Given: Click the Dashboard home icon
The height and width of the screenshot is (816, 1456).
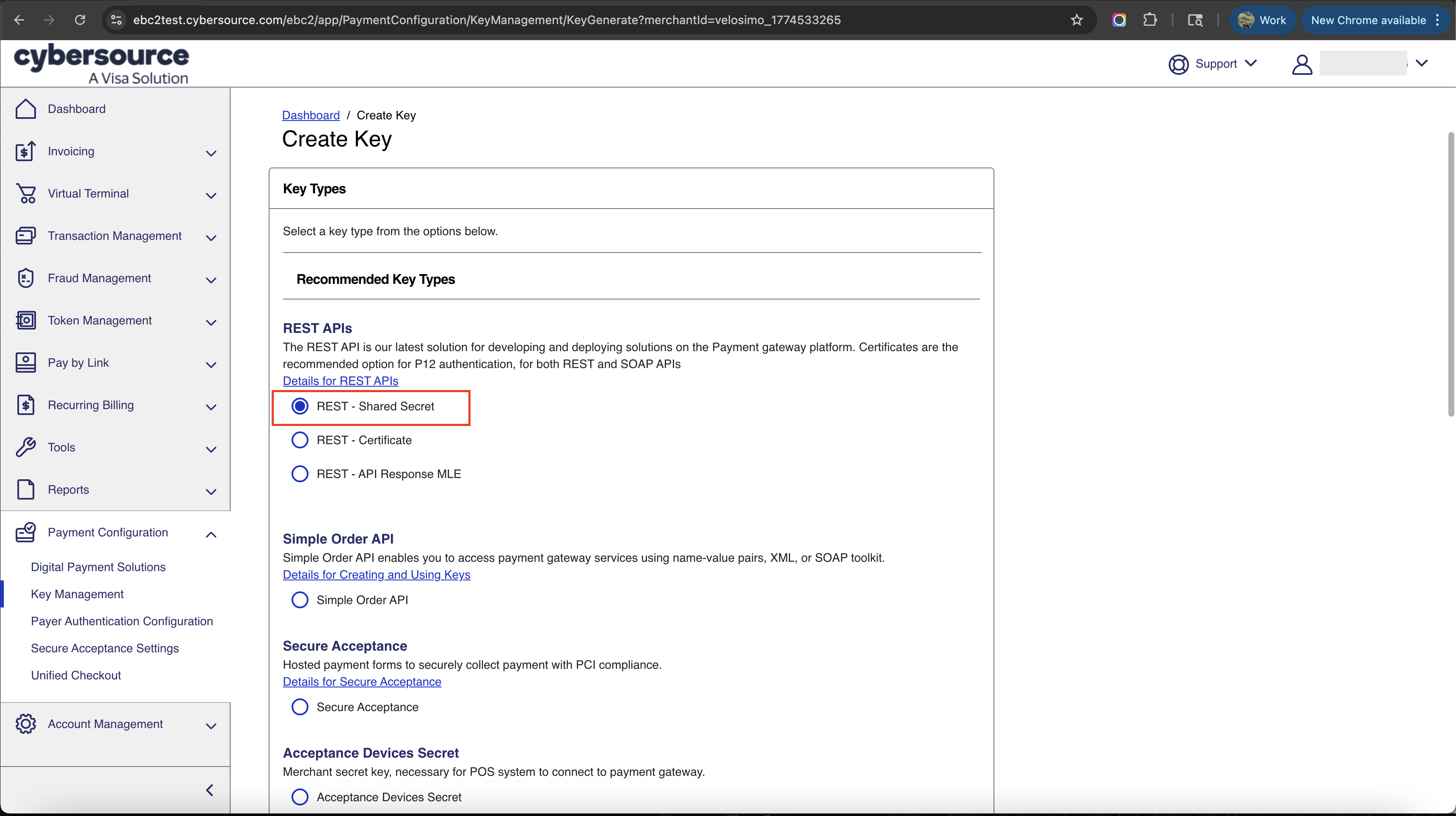Looking at the screenshot, I should pyautogui.click(x=25, y=109).
